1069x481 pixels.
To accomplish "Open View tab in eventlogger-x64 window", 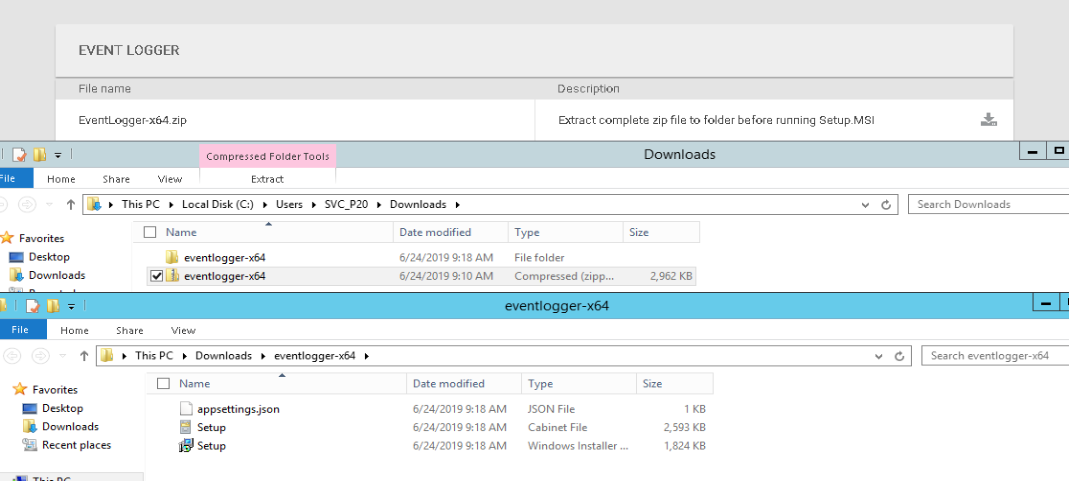I will coord(183,330).
